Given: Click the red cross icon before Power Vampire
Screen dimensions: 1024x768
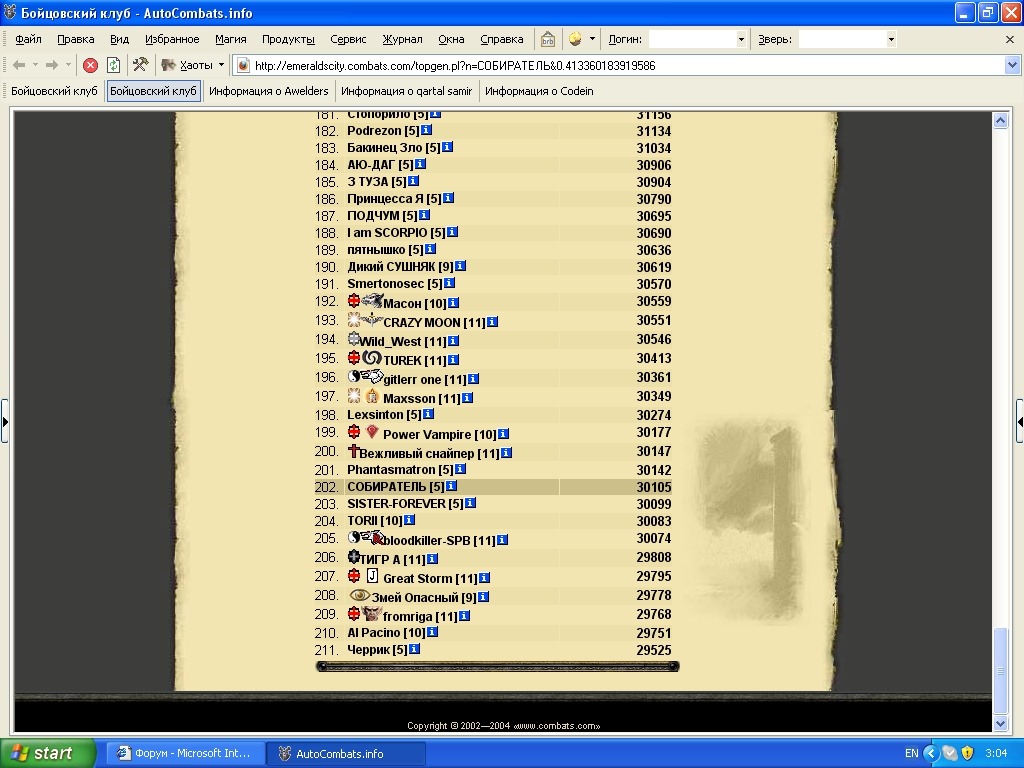Looking at the screenshot, I should click(x=354, y=432).
